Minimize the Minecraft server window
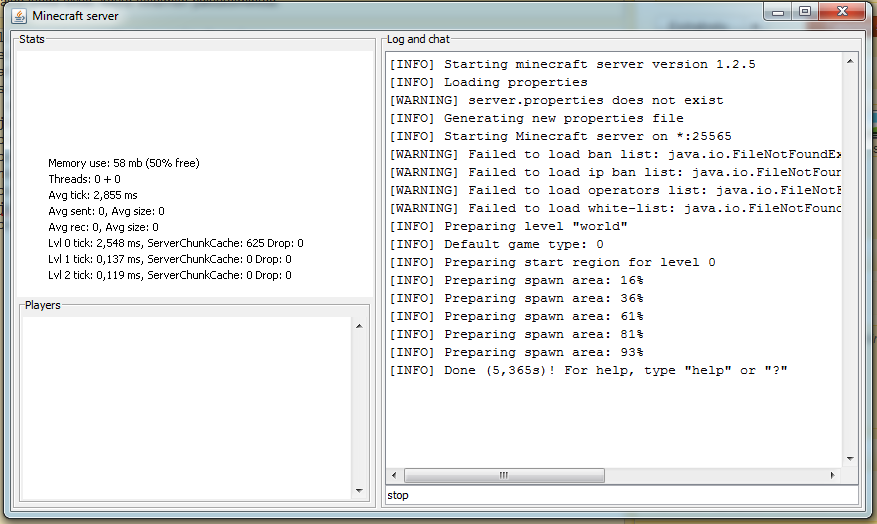 (777, 12)
